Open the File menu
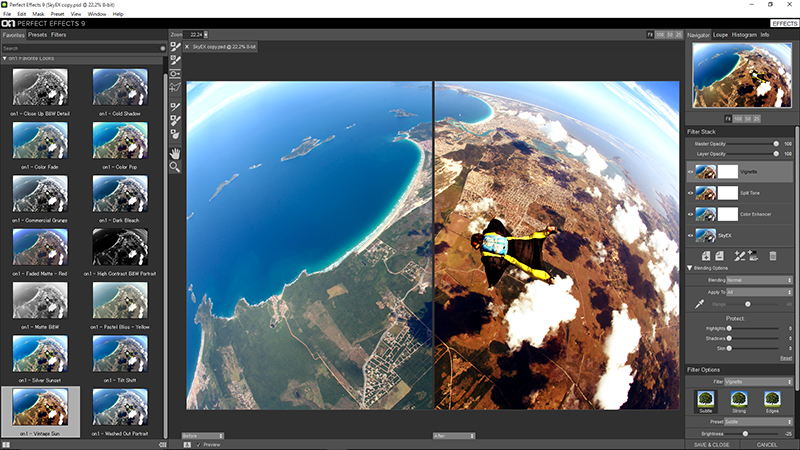The width and height of the screenshot is (800, 450). tap(7, 14)
